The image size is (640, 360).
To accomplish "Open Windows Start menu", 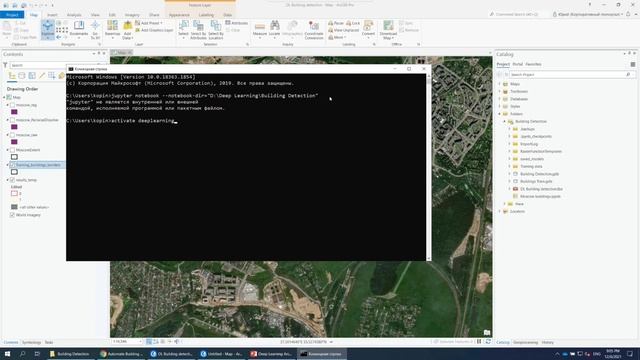I will pyautogui.click(x=7, y=354).
